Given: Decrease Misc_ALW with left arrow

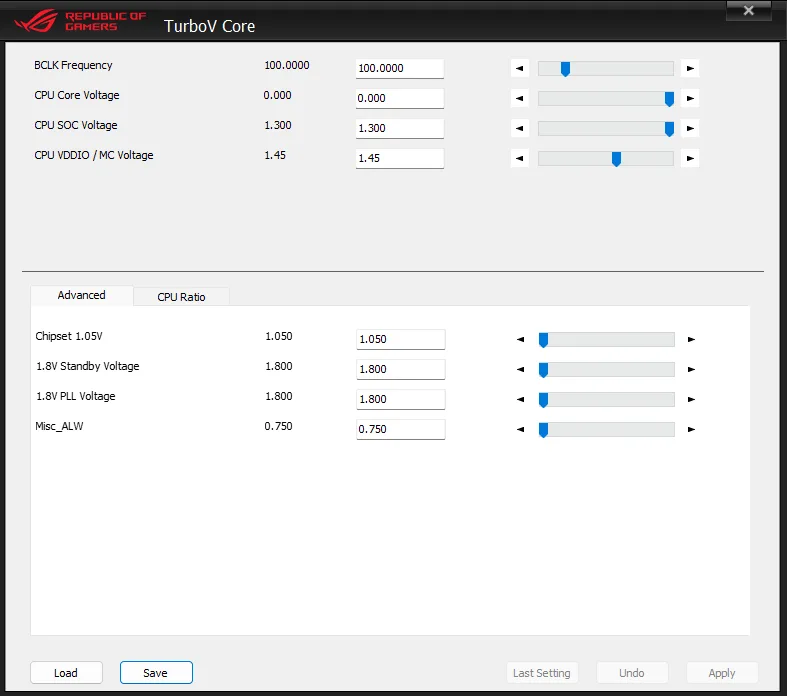Looking at the screenshot, I should 520,430.
